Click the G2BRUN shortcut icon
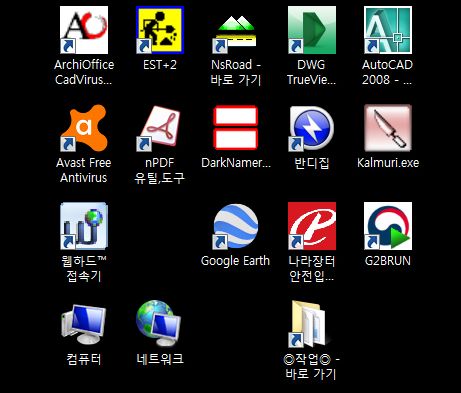The width and height of the screenshot is (461, 393). pos(388,226)
